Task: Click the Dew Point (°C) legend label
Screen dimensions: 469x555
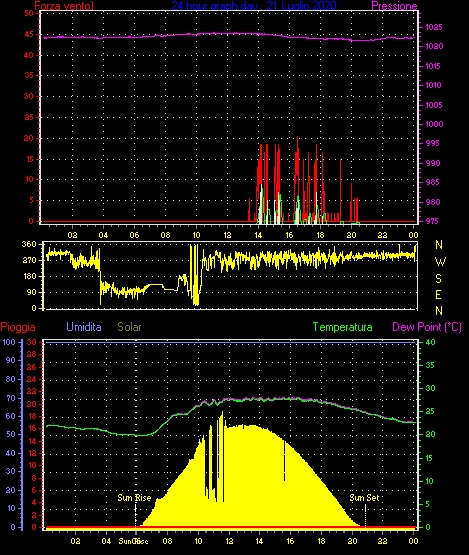Action: [x=427, y=327]
